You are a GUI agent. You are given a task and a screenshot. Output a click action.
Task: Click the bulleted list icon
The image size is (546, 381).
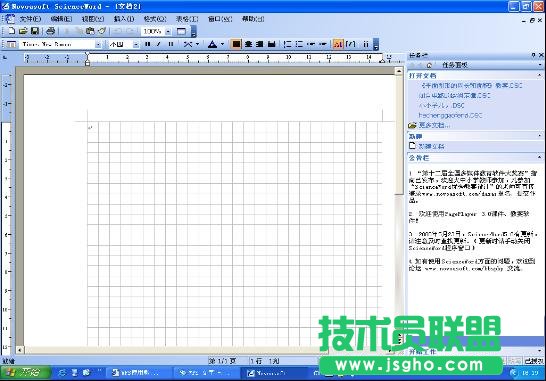(299, 44)
